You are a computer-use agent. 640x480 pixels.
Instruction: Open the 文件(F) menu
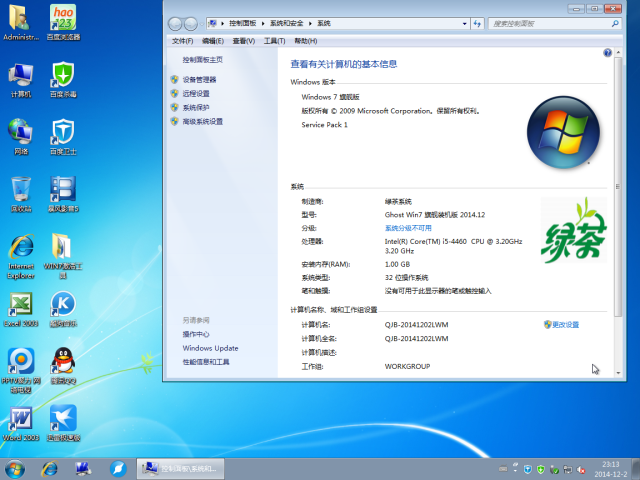click(x=182, y=41)
